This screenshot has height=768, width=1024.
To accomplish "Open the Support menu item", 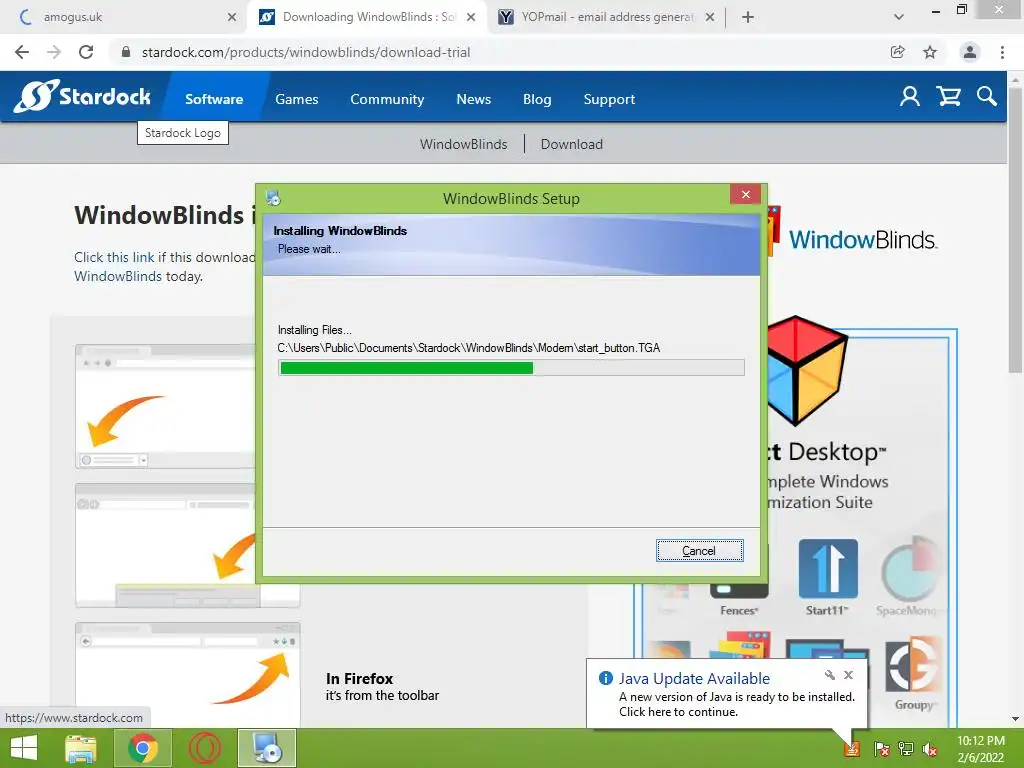I will 609,99.
